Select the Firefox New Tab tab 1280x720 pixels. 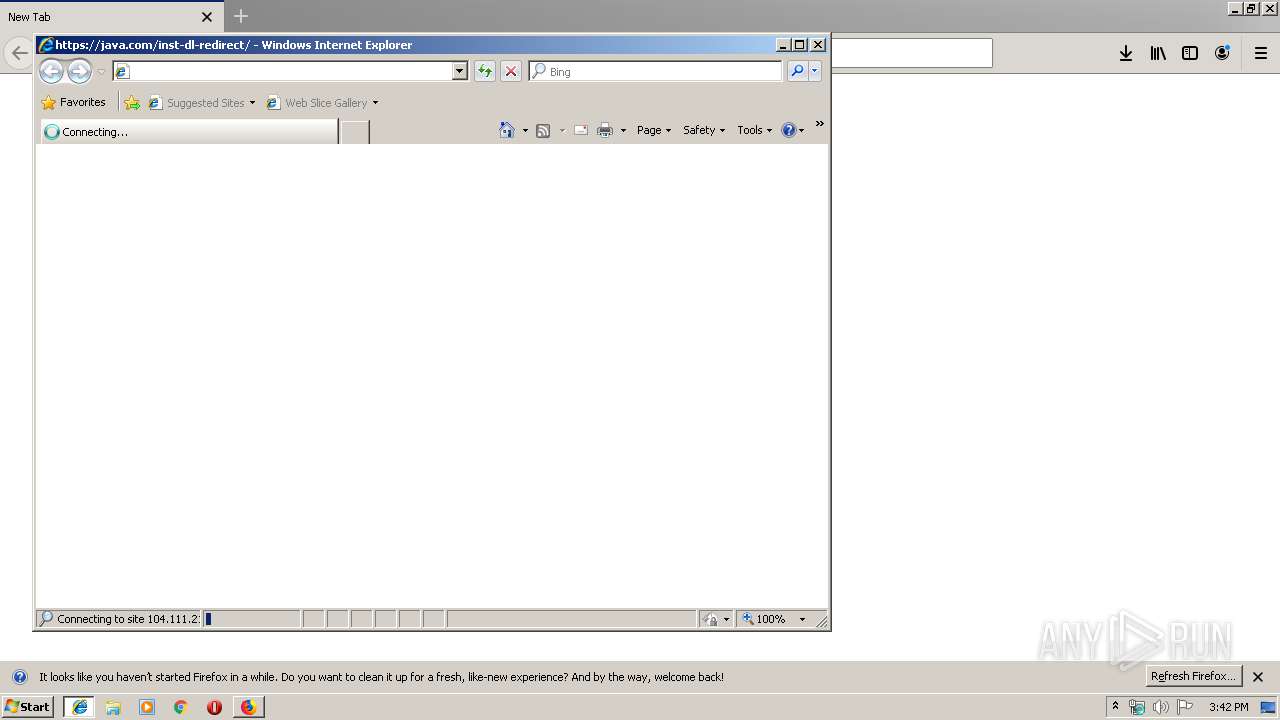pyautogui.click(x=112, y=17)
